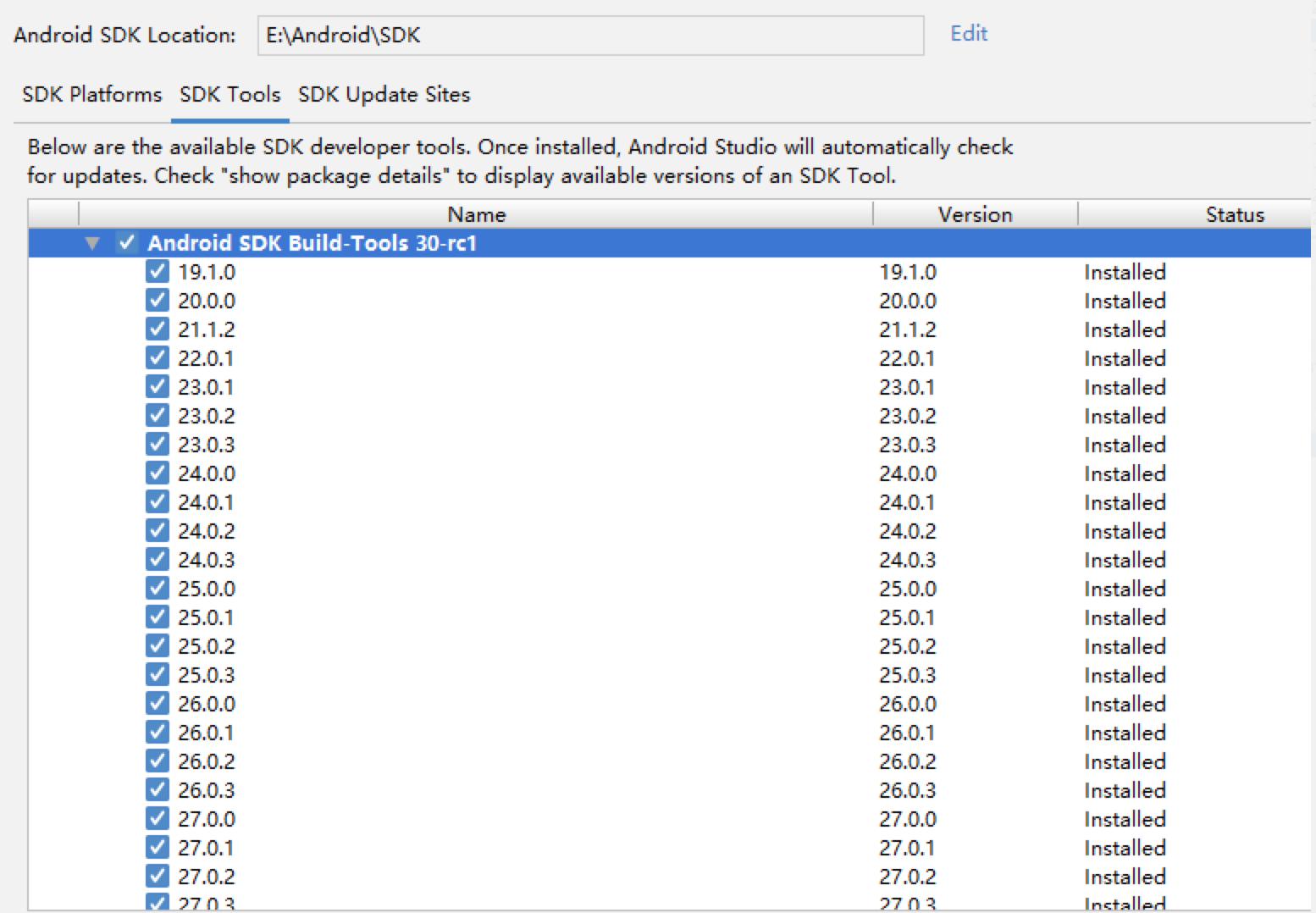Uncheck the Android SDK Build-Tools 30-rc1 checkbox

coord(127,243)
